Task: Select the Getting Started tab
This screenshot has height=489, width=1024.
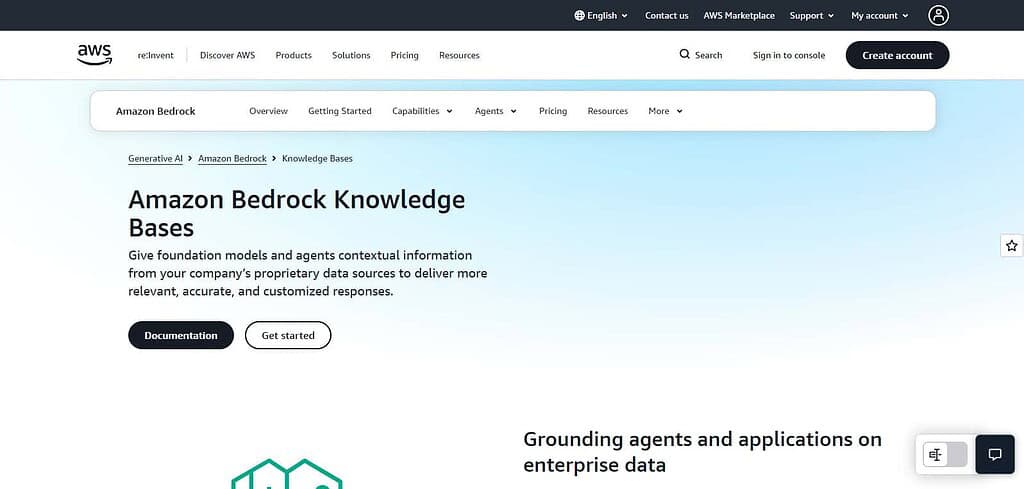Action: point(340,111)
